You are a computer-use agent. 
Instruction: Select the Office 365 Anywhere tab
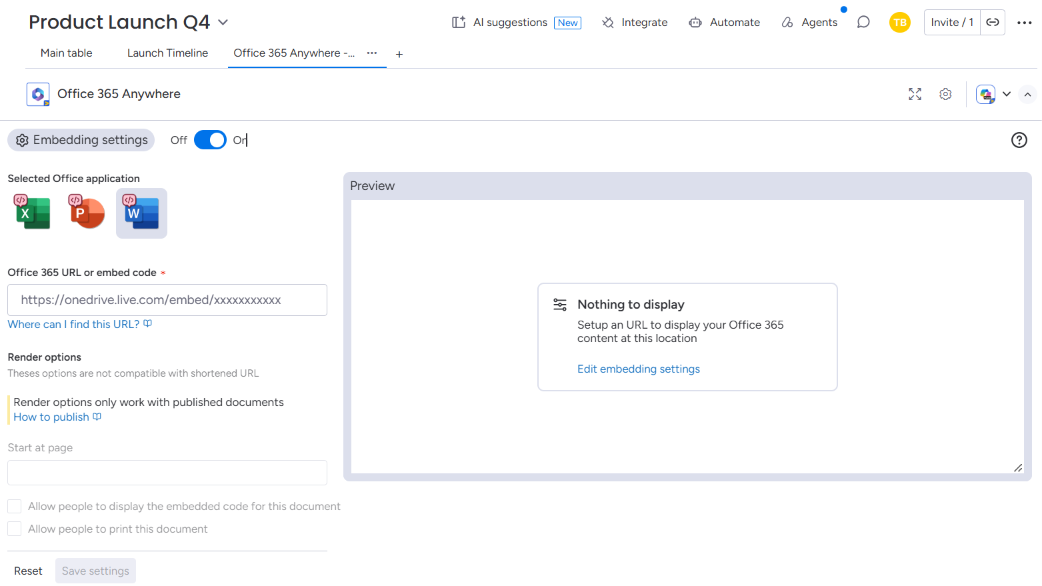[294, 53]
